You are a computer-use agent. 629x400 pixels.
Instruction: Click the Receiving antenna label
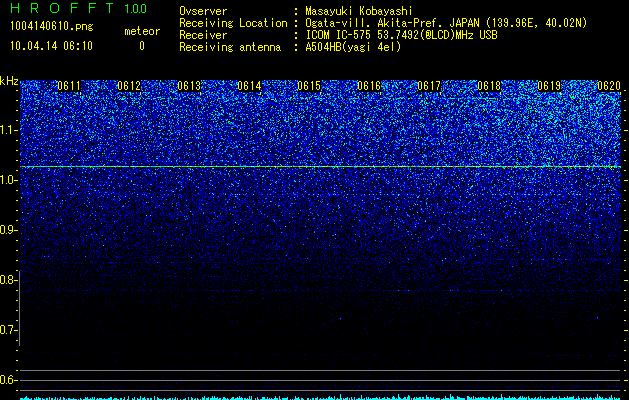[230, 47]
